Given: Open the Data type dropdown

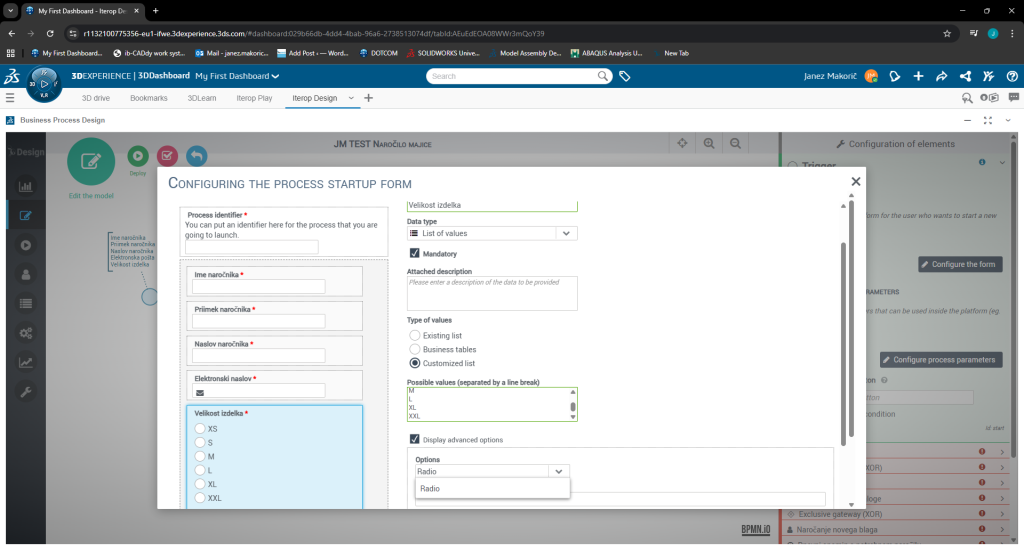Looking at the screenshot, I should (x=566, y=233).
